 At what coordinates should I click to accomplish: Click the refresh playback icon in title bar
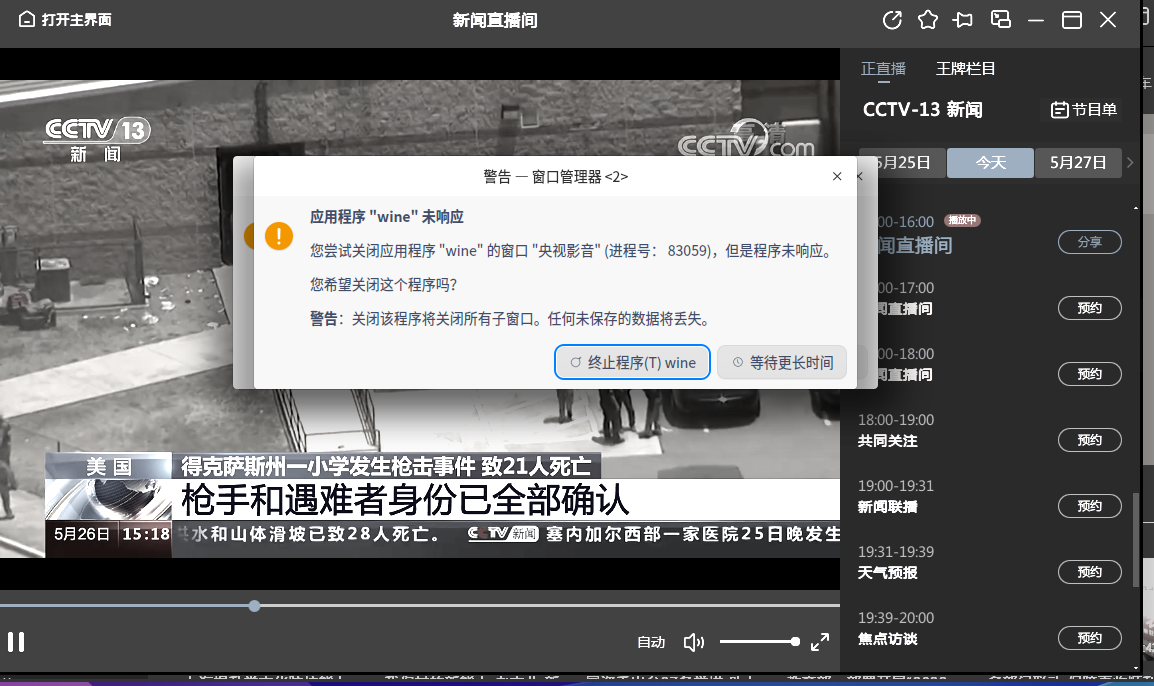click(x=892, y=19)
